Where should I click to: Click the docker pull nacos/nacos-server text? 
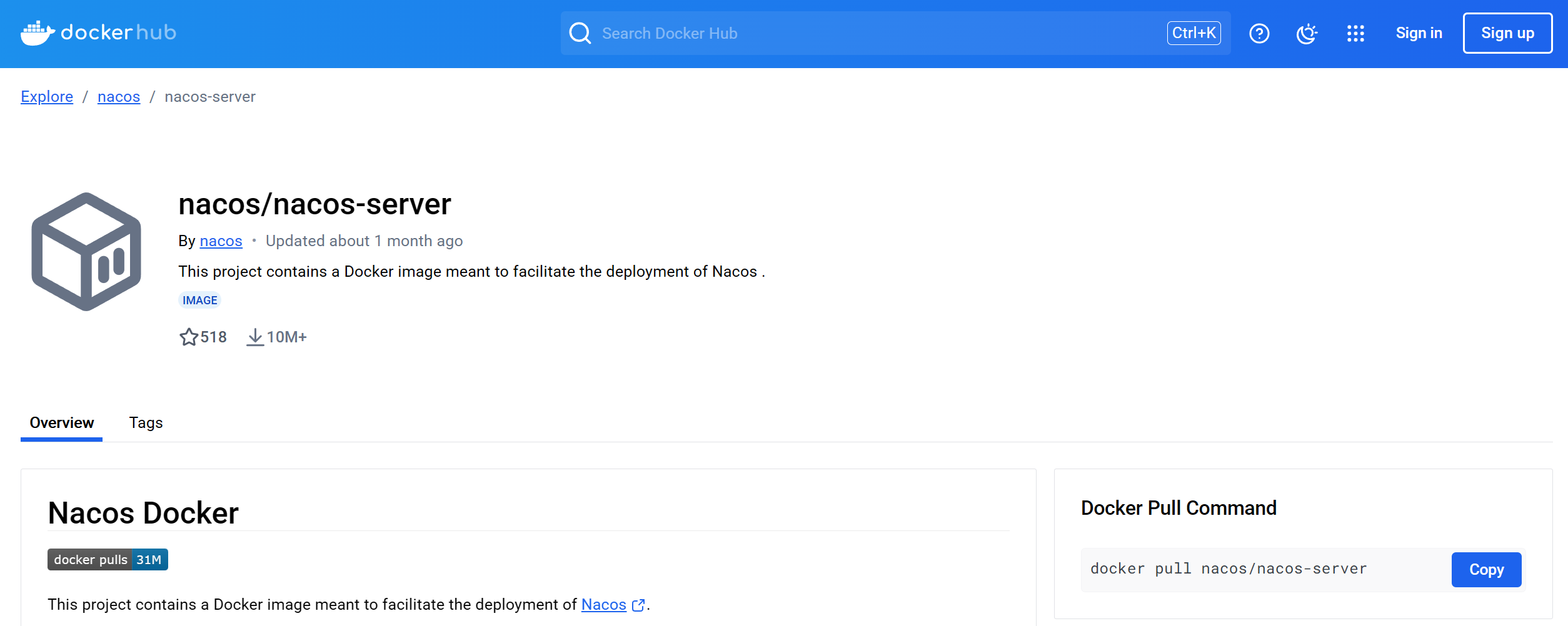1229,569
